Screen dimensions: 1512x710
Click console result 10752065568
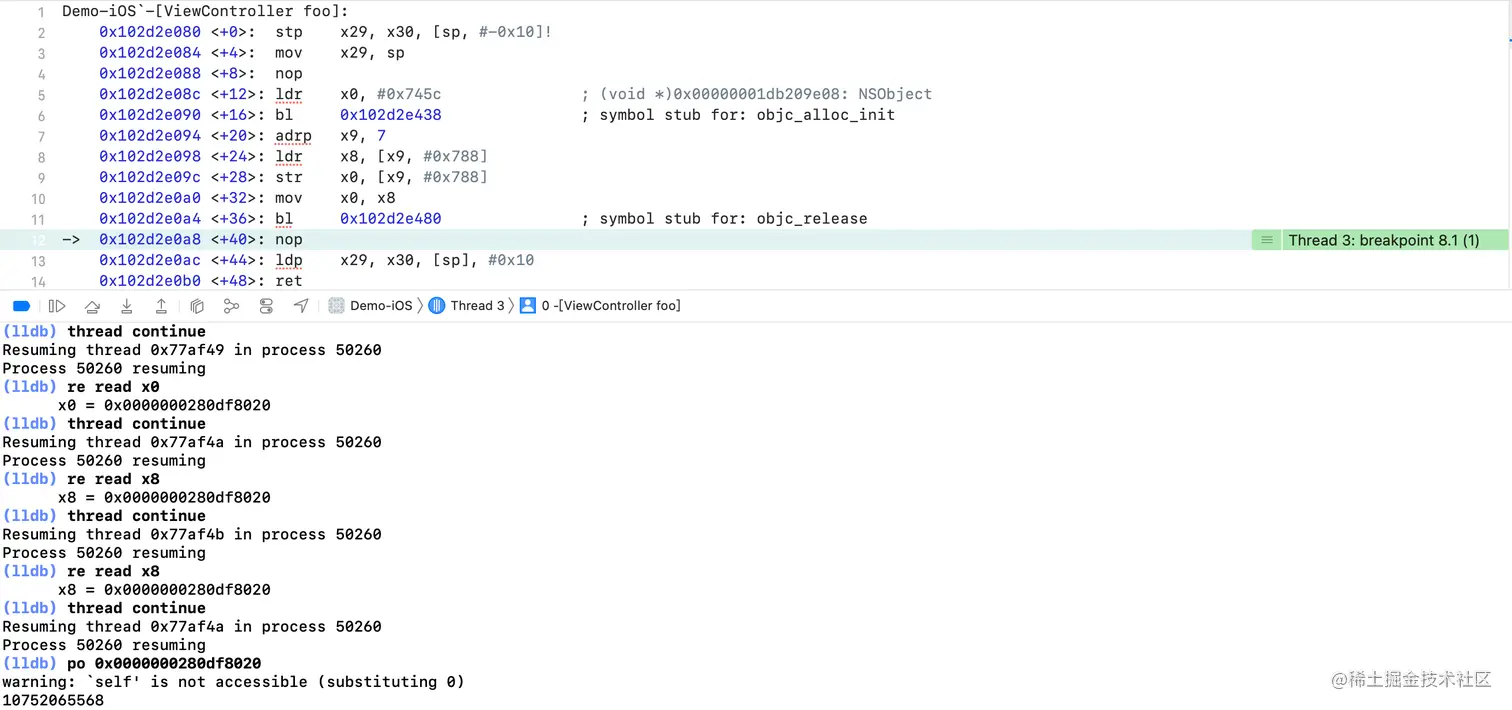tap(53, 701)
